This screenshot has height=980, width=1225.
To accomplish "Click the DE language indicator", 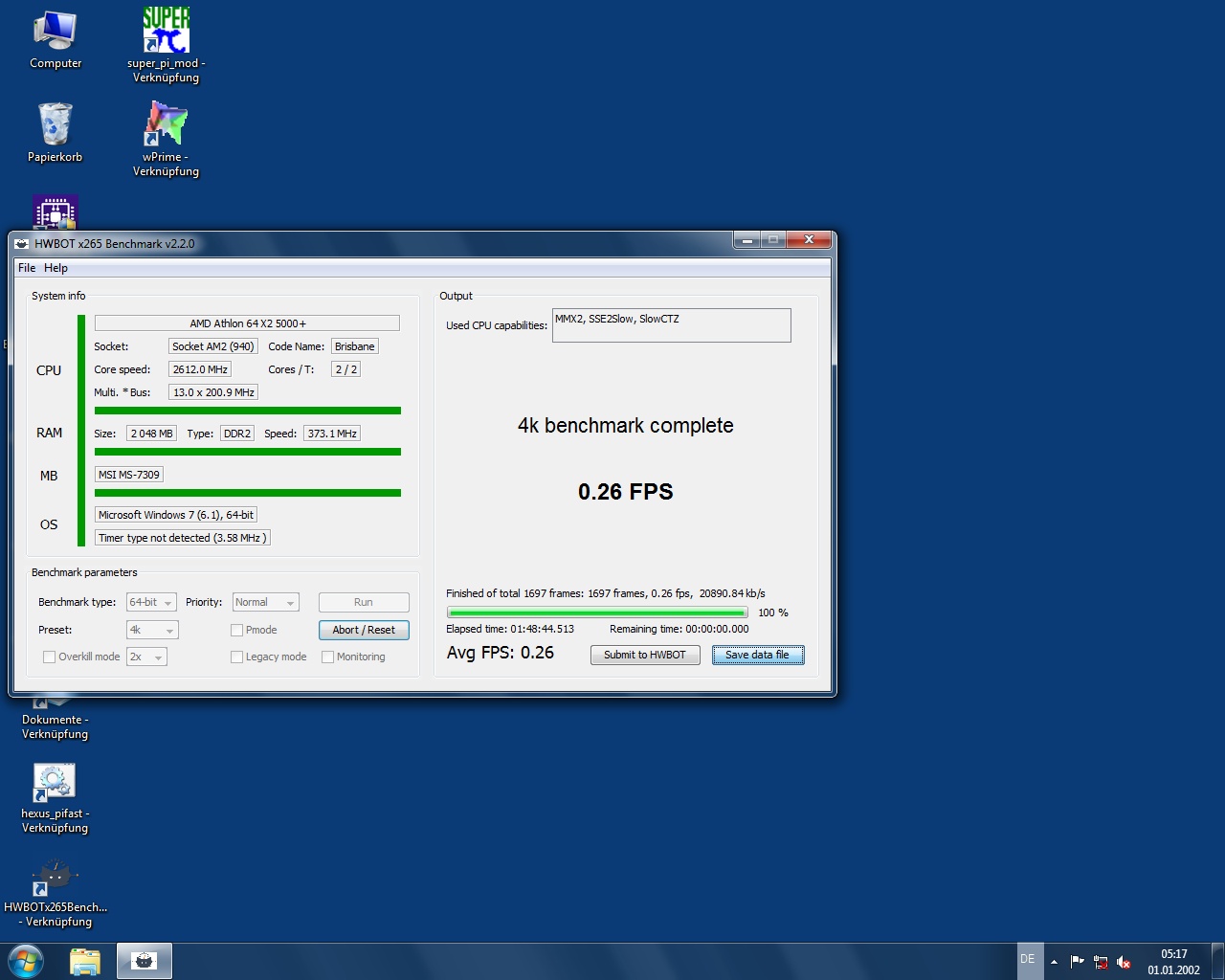I will pos(1028,959).
